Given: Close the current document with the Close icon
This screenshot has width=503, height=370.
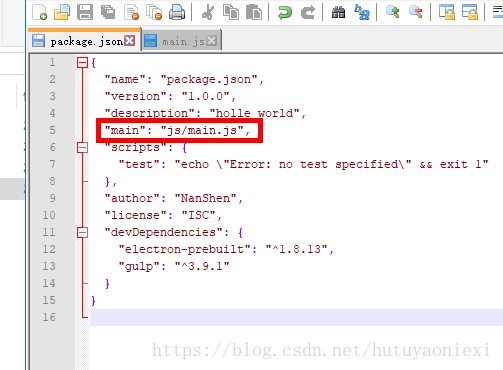Looking at the screenshot, I should [131, 12].
